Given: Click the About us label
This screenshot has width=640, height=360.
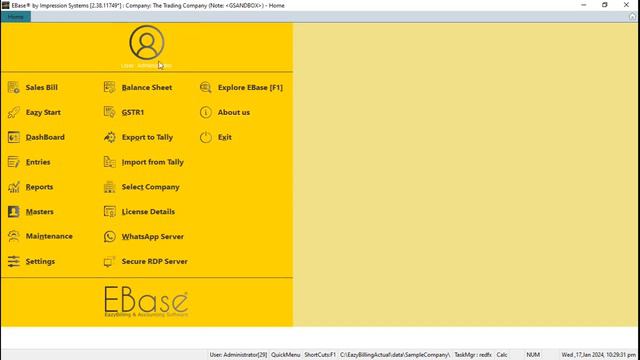Looking at the screenshot, I should [x=234, y=112].
